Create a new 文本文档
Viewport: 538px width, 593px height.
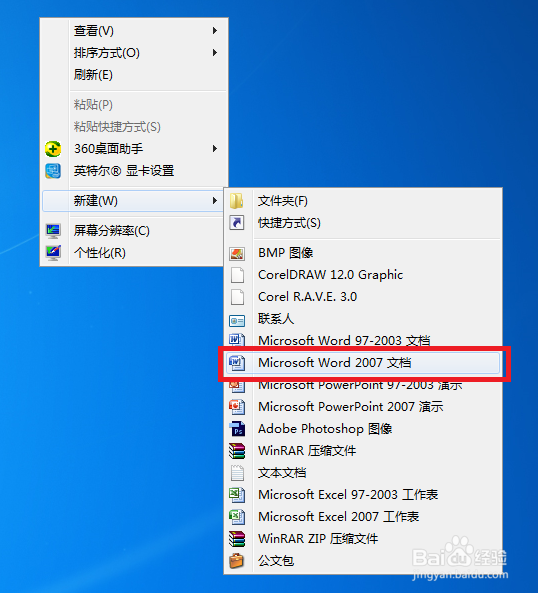363,473
